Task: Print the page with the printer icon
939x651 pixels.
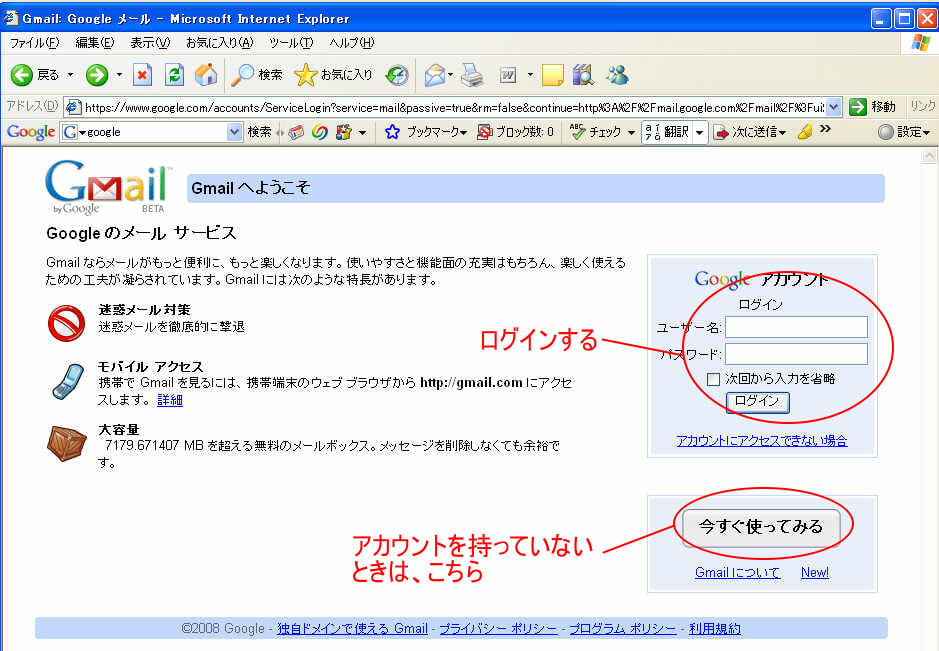Action: (x=472, y=75)
